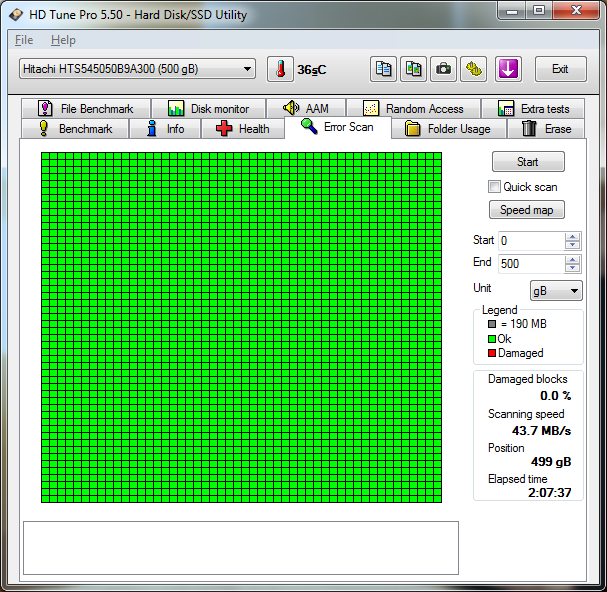Click the 36°C temperature reading

(x=312, y=70)
